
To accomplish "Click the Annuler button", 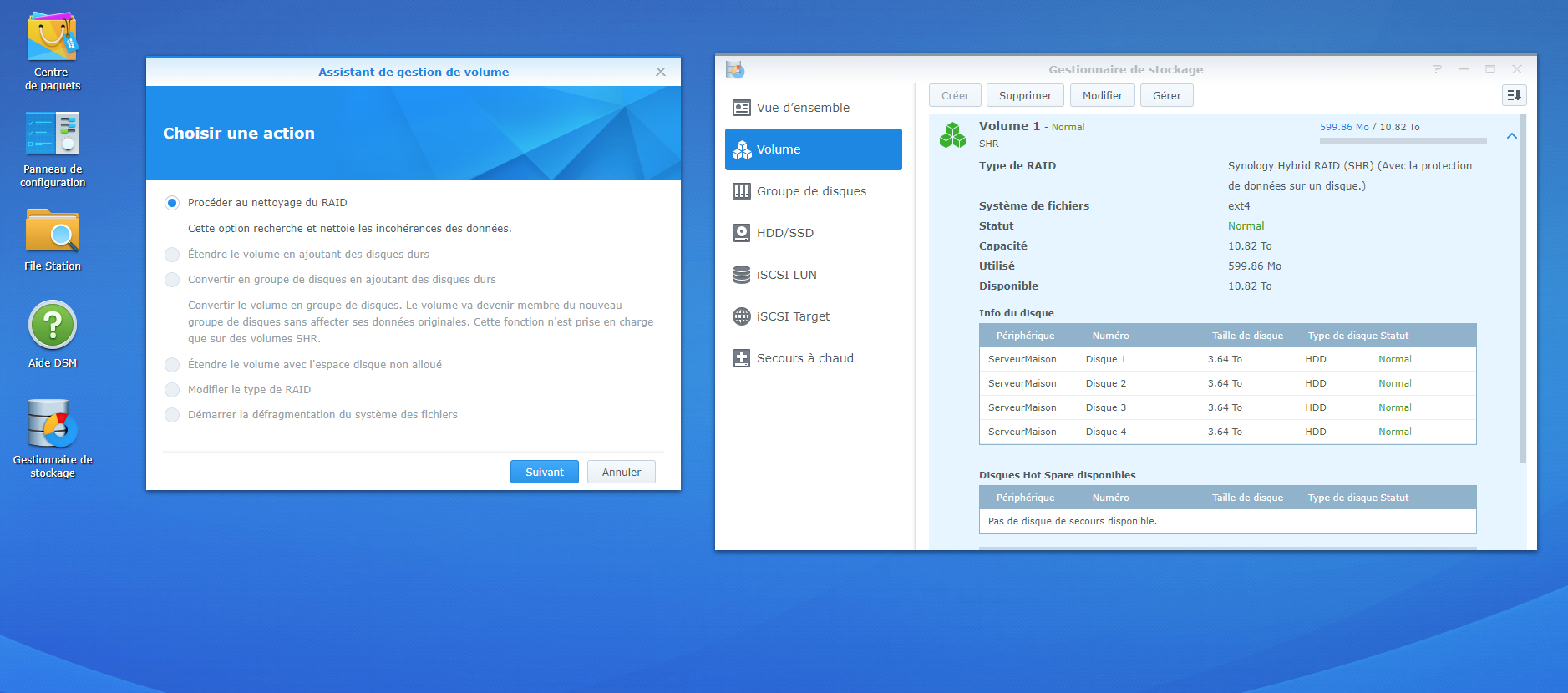I will [622, 472].
